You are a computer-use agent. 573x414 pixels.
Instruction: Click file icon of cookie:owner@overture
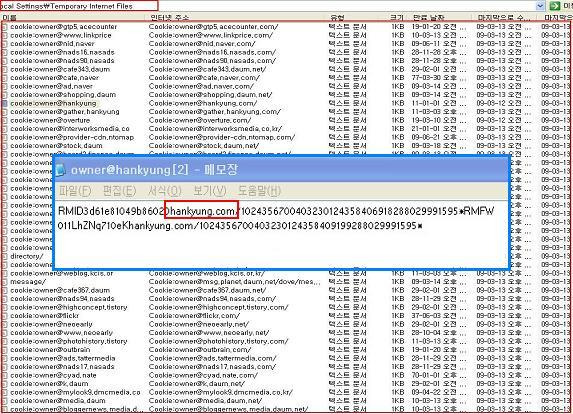(5, 120)
